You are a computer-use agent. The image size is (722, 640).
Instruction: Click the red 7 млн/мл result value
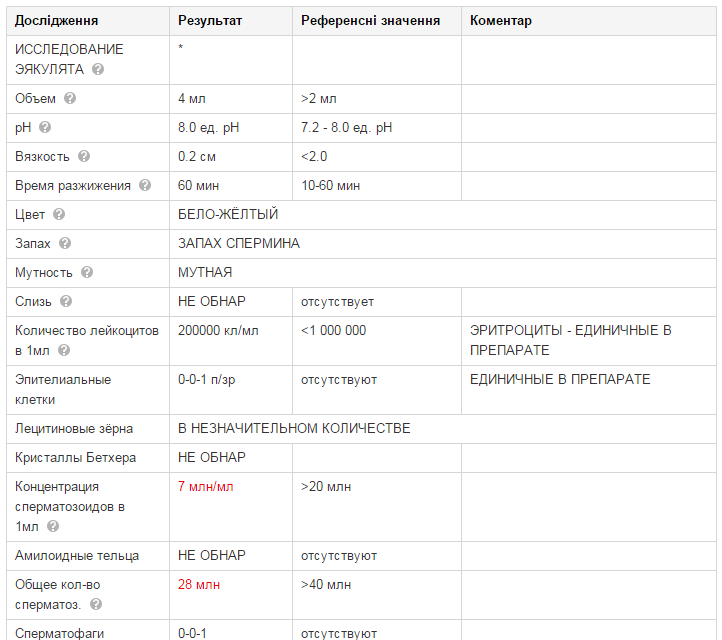(206, 487)
